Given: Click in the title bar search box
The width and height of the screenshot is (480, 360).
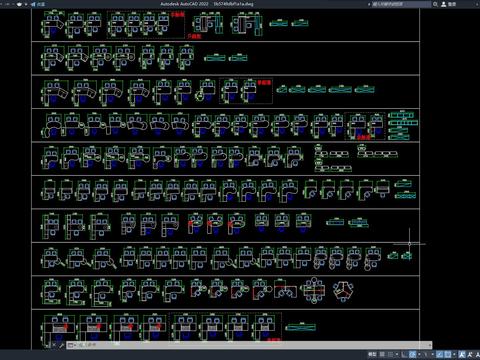Looking at the screenshot, I should tap(402, 4).
